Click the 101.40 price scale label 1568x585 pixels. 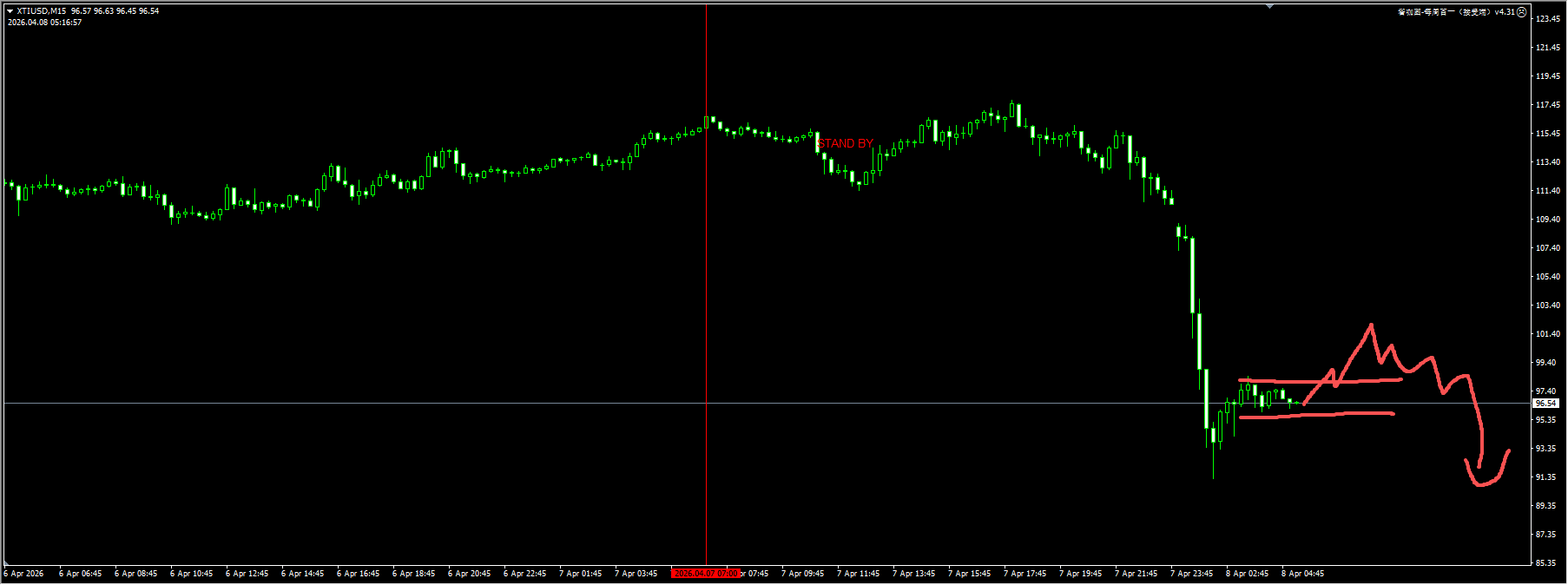1547,334
